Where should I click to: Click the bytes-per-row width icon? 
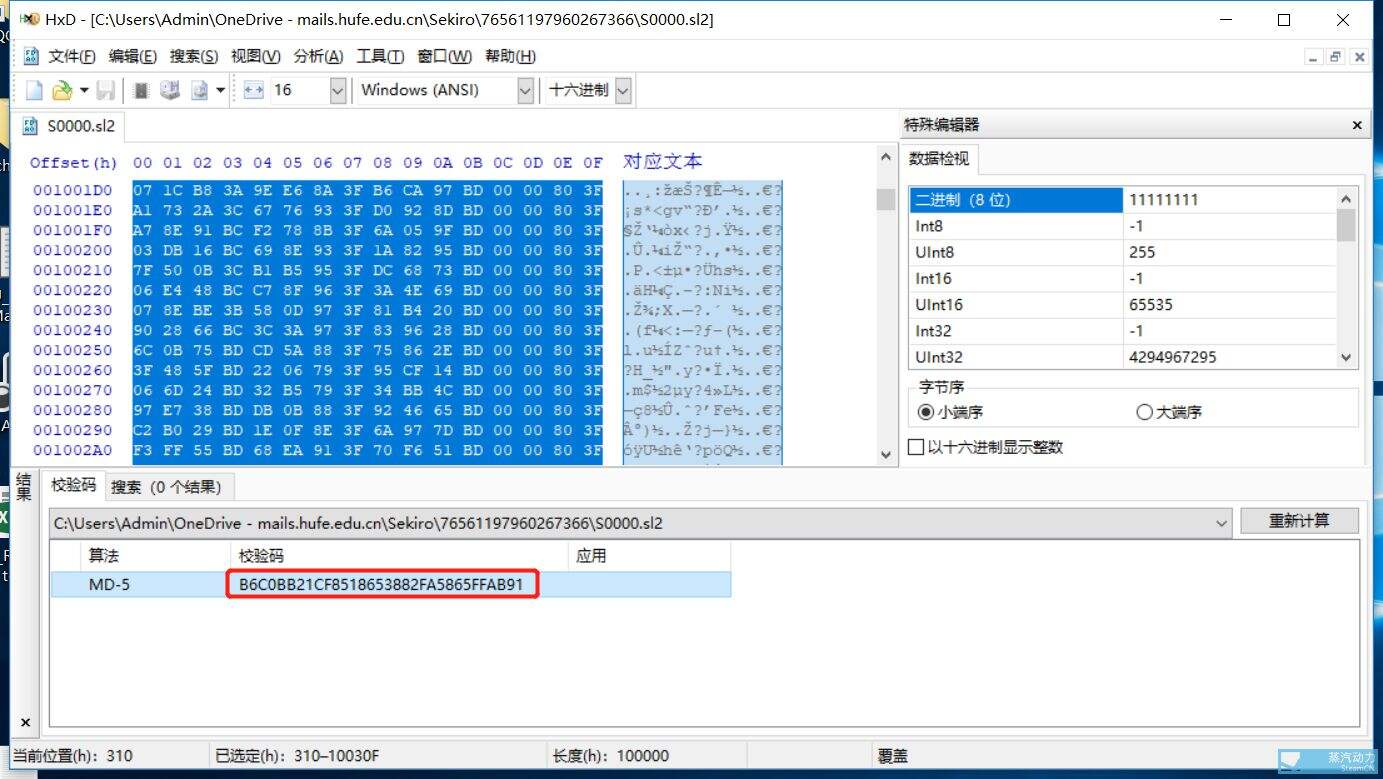[x=253, y=90]
